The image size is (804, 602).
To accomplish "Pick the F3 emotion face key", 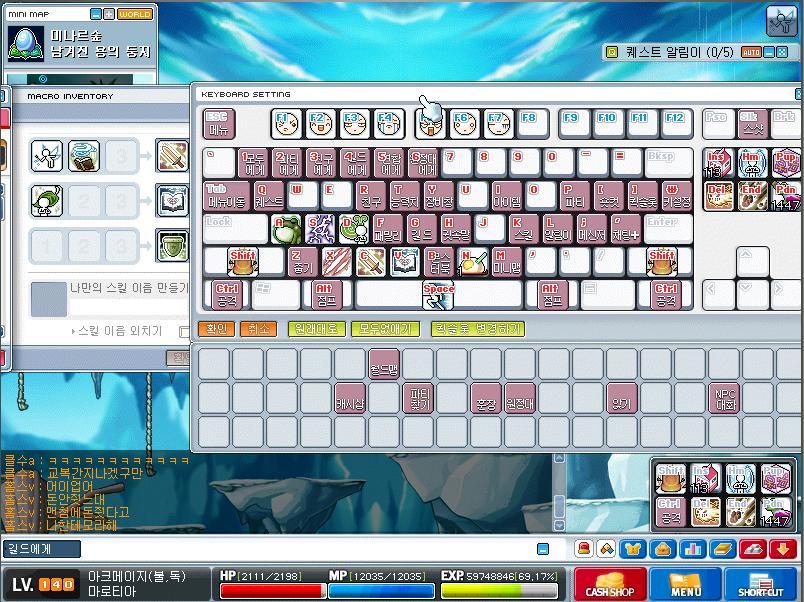I will point(355,124).
